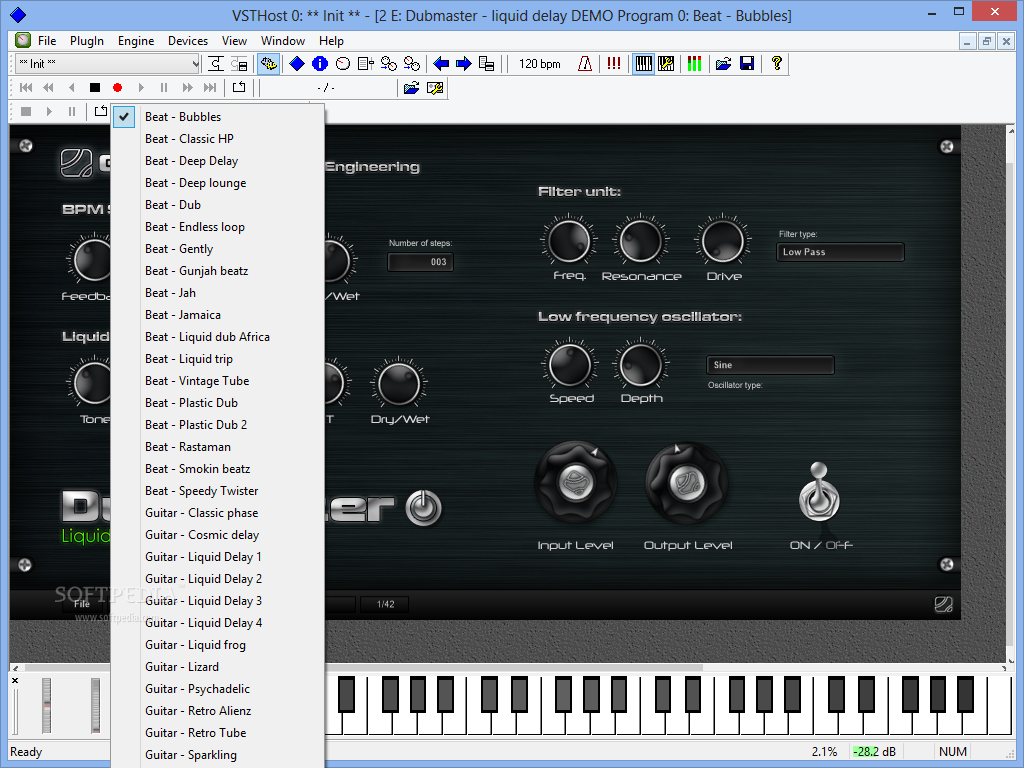Open the Init bank dropdown
The width and height of the screenshot is (1024, 768).
click(x=108, y=63)
